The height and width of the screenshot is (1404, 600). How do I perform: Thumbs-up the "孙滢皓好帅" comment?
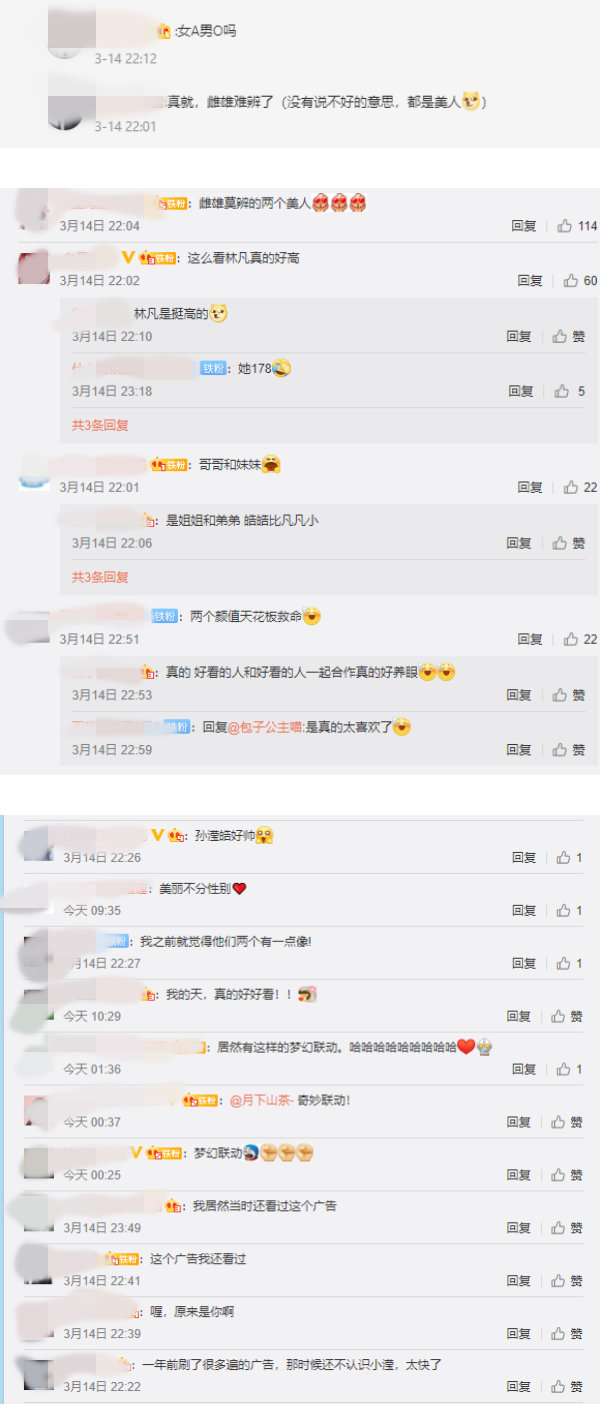pyautogui.click(x=569, y=858)
